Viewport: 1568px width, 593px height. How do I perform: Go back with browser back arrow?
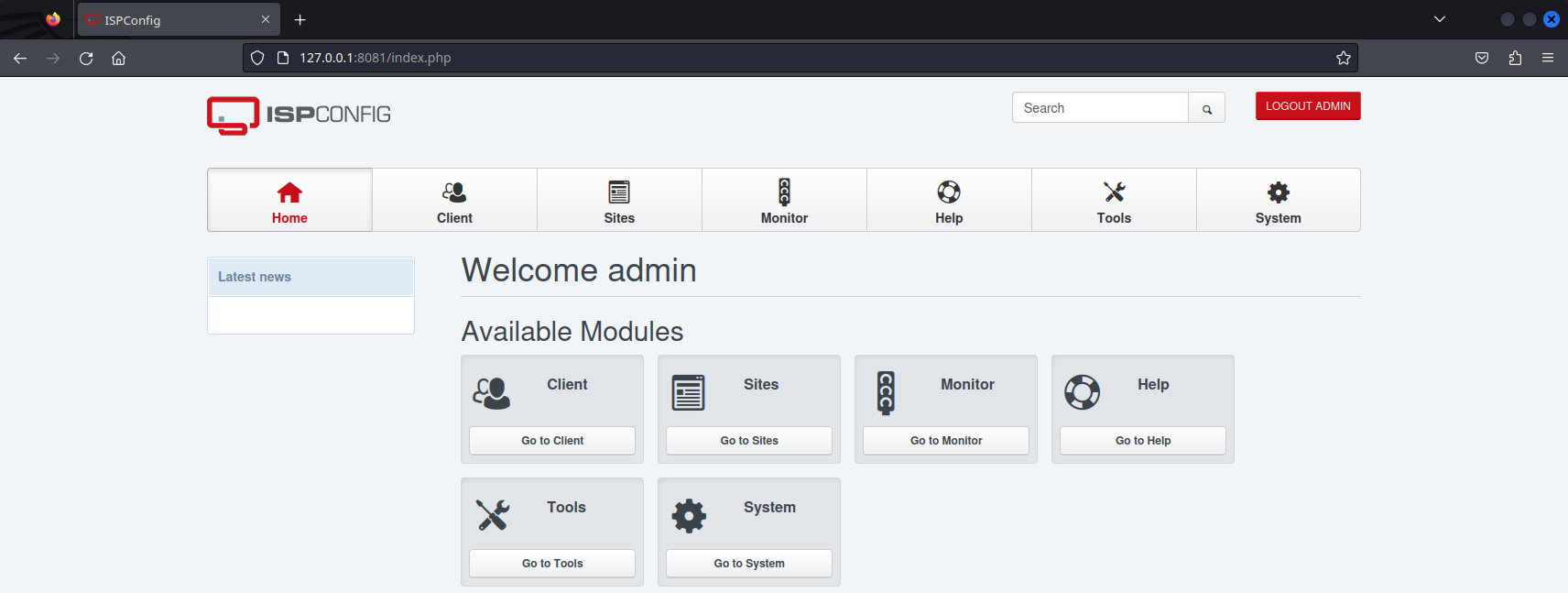pos(20,58)
